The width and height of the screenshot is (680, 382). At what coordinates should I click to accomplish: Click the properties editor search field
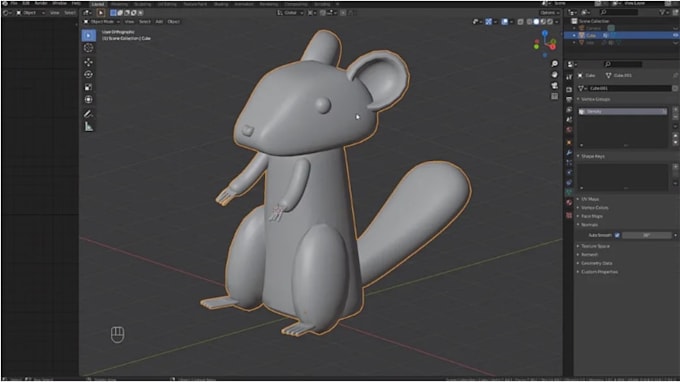(x=623, y=64)
